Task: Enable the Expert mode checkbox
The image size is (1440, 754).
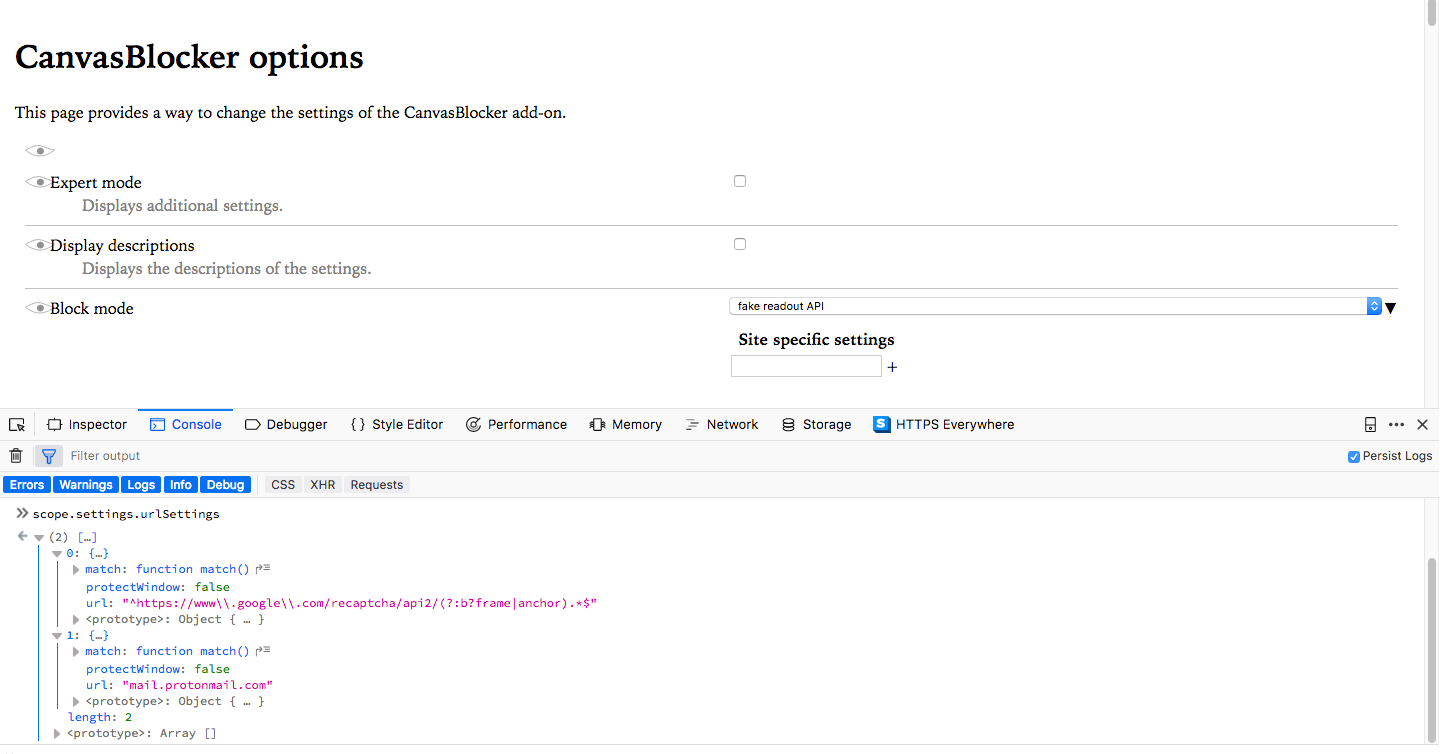Action: (x=740, y=181)
